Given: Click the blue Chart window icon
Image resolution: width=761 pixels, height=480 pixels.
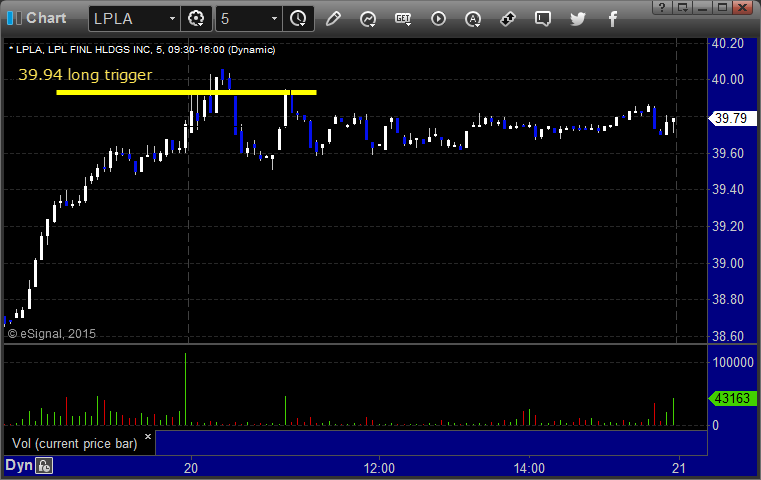Looking at the screenshot, I should pos(14,18).
